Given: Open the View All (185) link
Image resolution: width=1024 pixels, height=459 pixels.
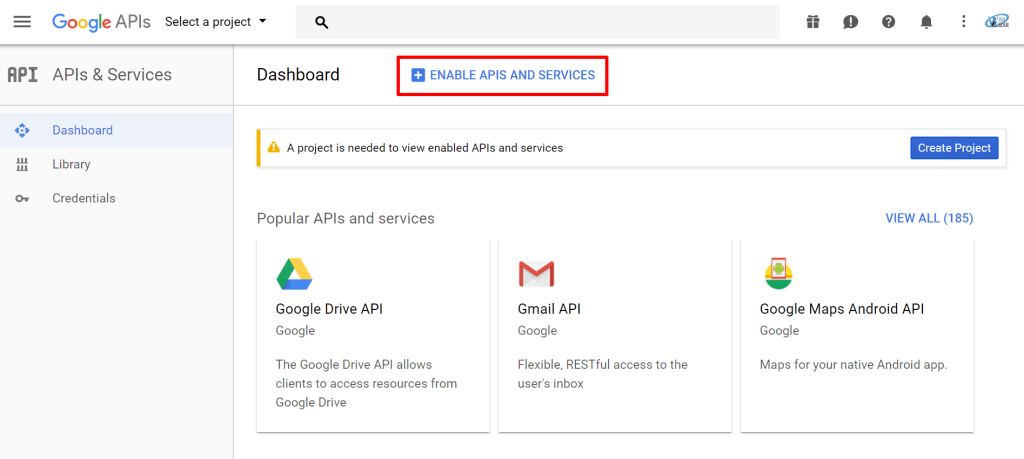Looking at the screenshot, I should click(929, 218).
